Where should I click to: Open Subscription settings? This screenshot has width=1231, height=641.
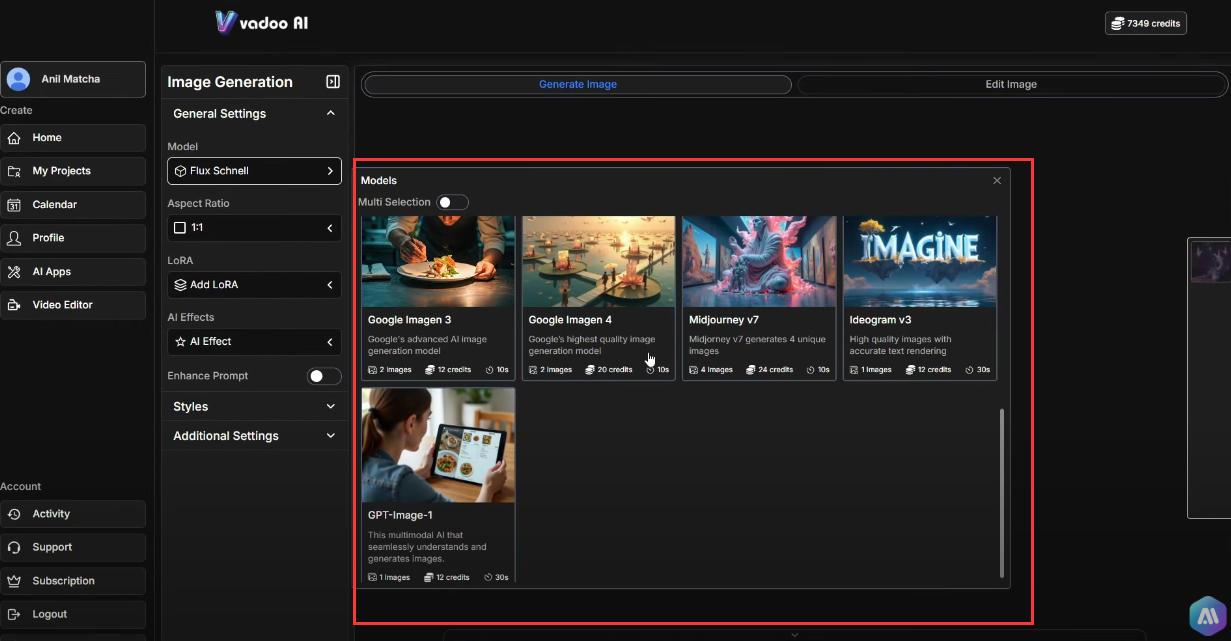[x=73, y=581]
